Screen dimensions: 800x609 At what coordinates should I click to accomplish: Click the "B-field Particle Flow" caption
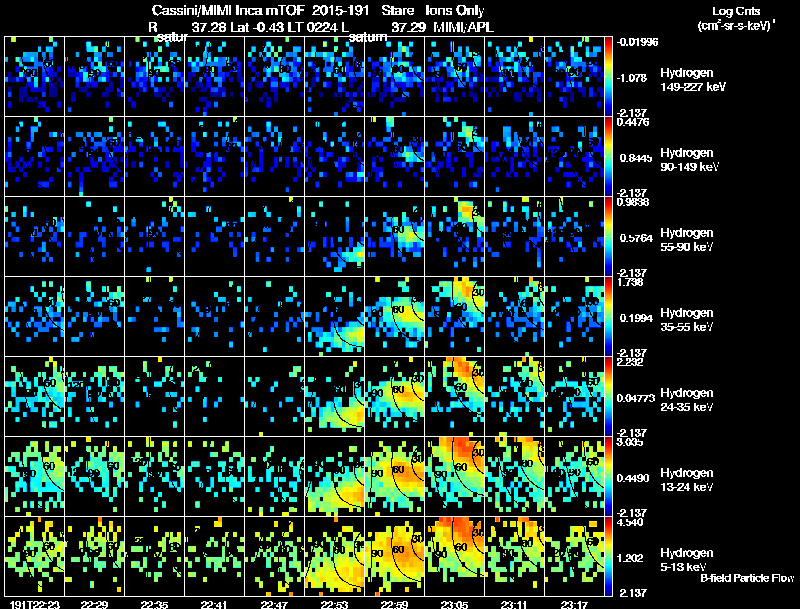click(747, 578)
